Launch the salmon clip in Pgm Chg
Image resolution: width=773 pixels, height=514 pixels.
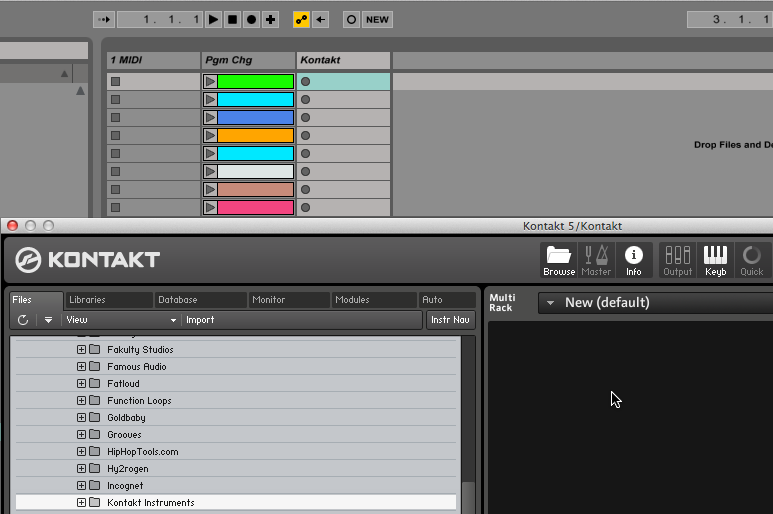(x=210, y=189)
